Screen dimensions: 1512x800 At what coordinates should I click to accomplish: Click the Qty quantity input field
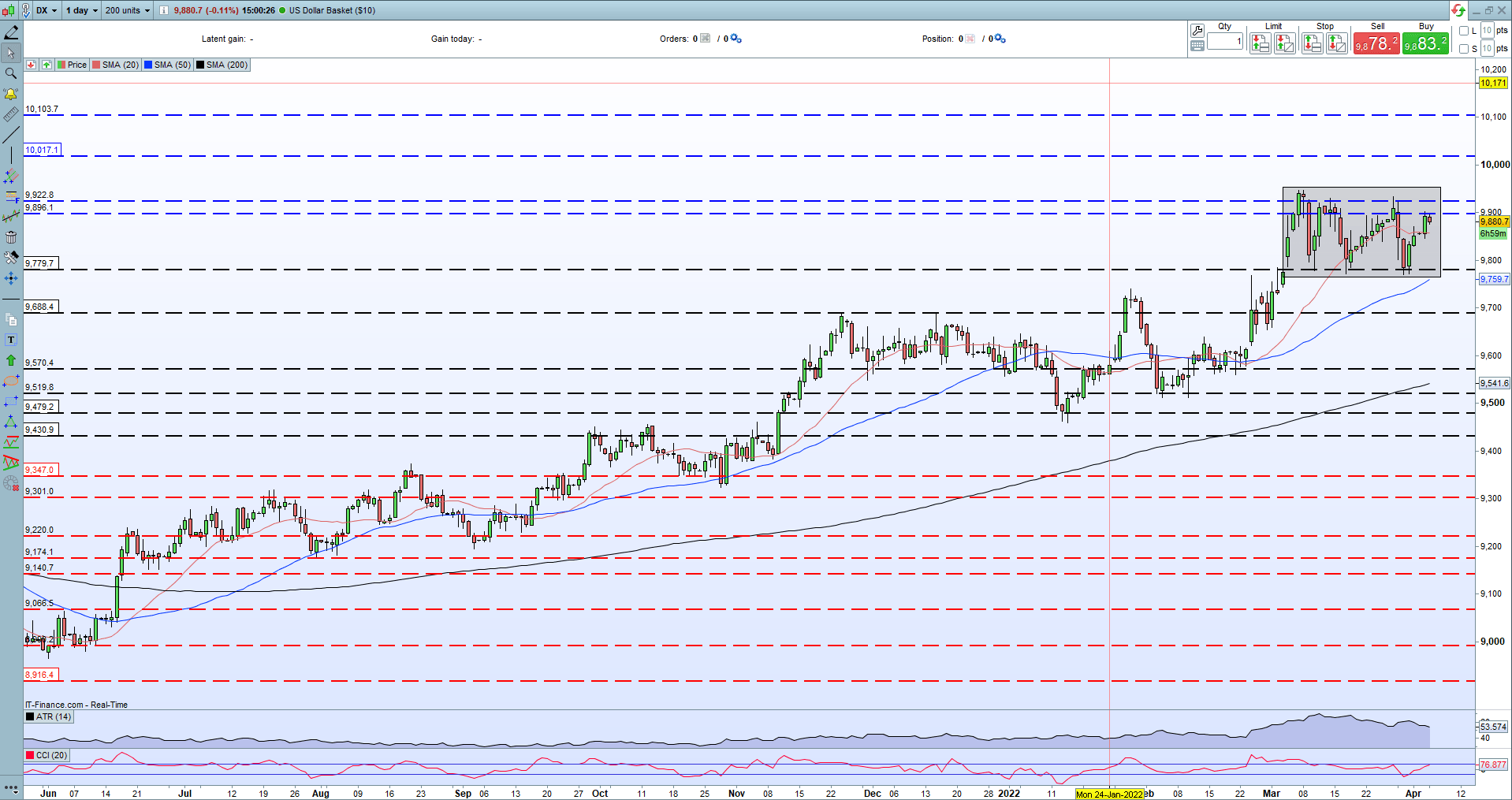point(1225,41)
